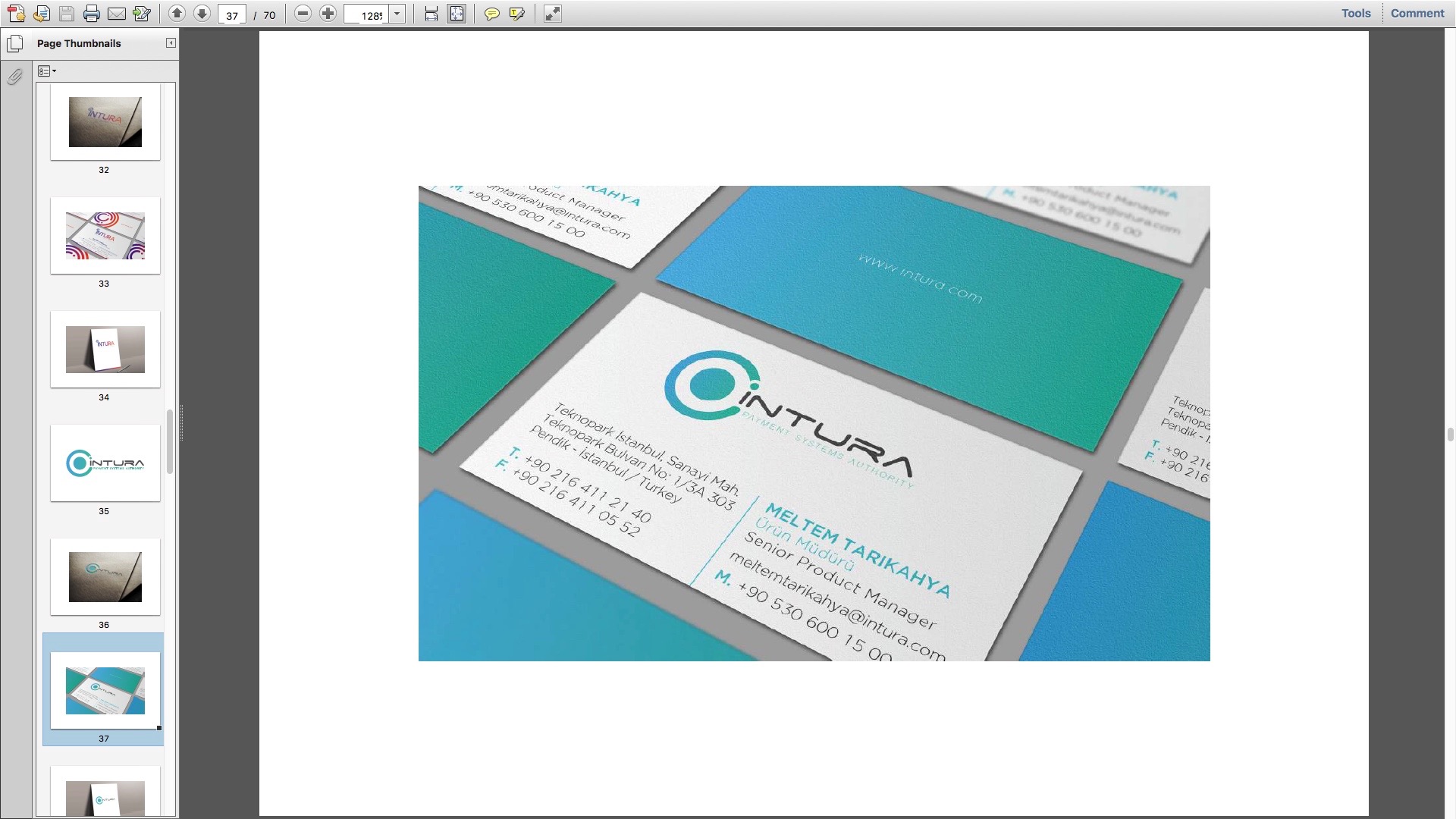Zoom in with plus button

click(328, 14)
